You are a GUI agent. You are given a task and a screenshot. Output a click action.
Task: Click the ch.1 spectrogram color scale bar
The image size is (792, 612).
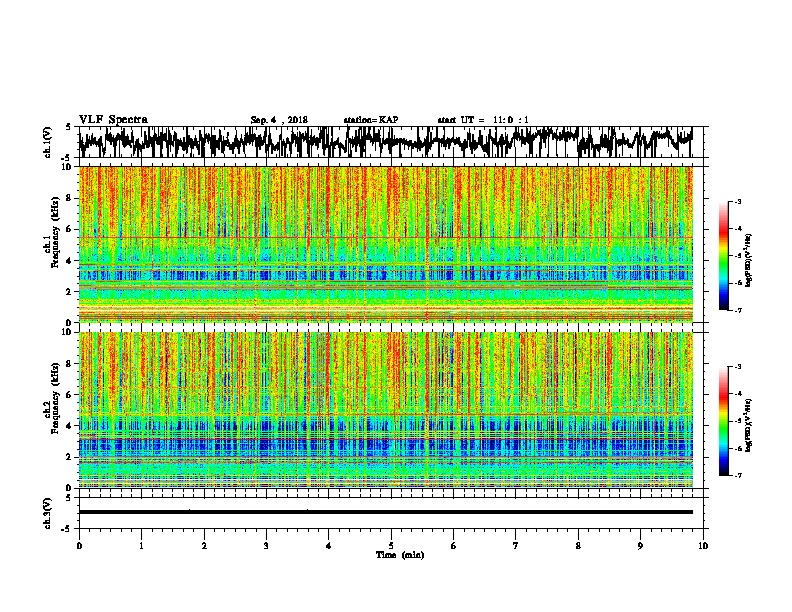(x=724, y=256)
